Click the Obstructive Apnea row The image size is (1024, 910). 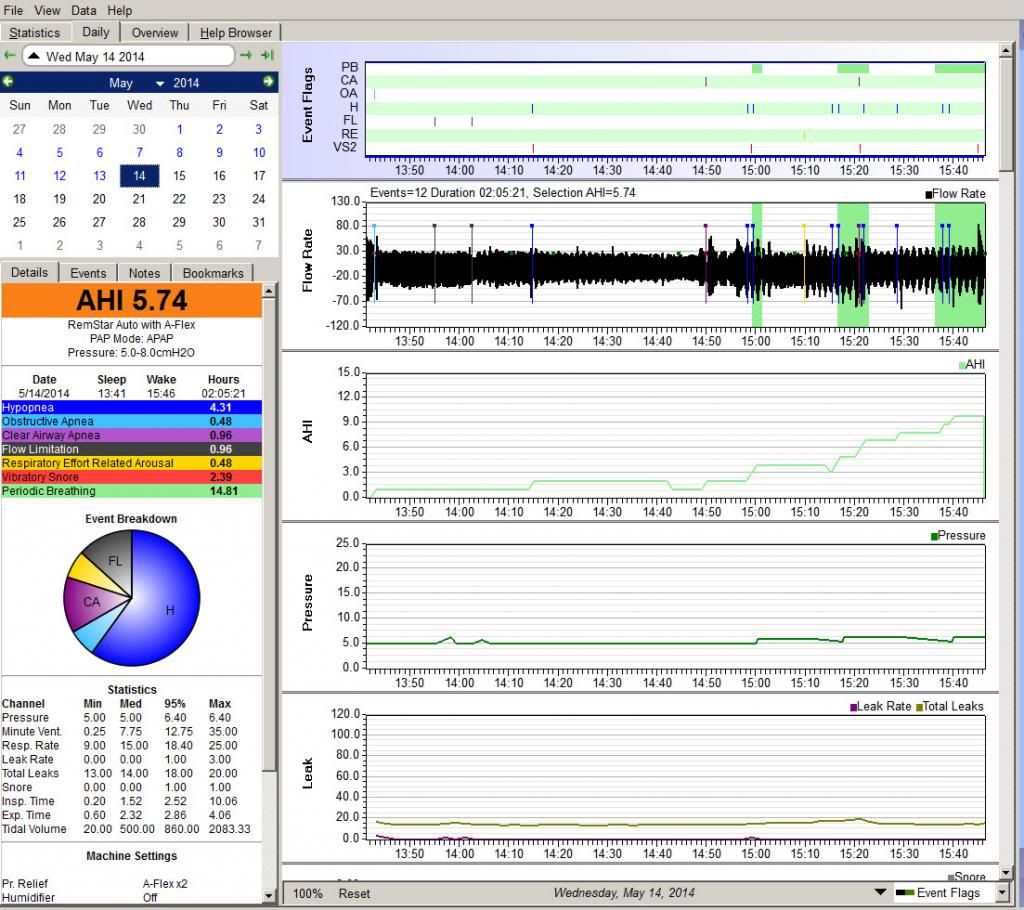tap(131, 421)
